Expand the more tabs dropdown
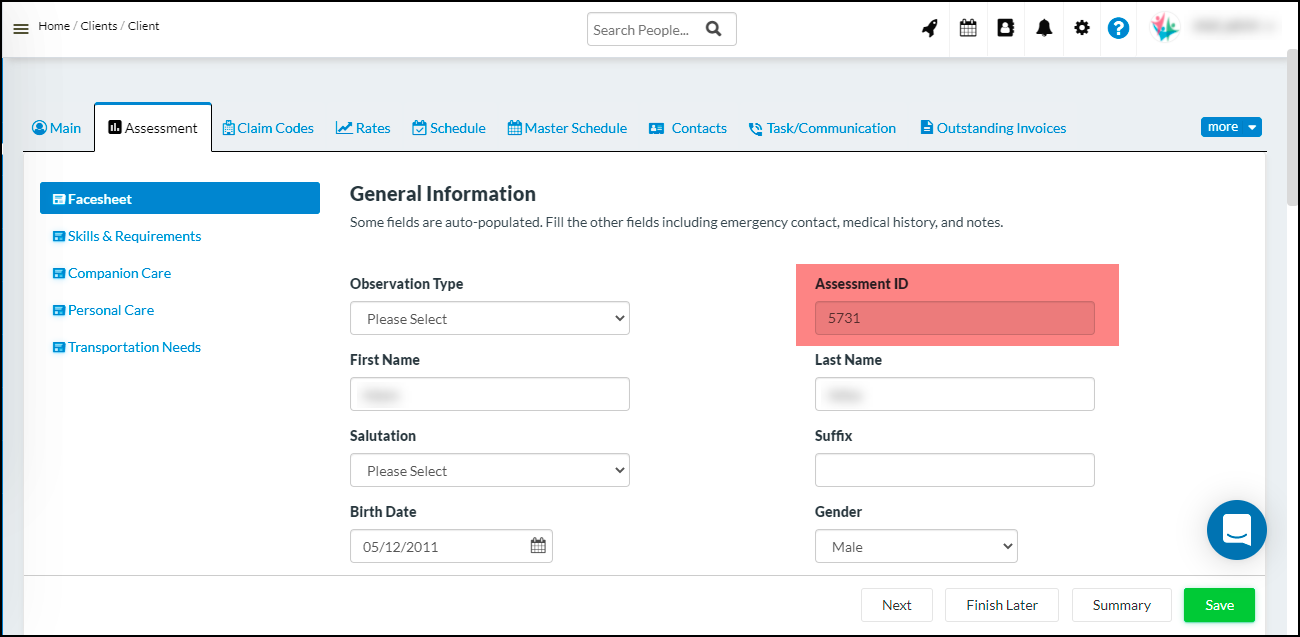1300x637 pixels. 1231,127
